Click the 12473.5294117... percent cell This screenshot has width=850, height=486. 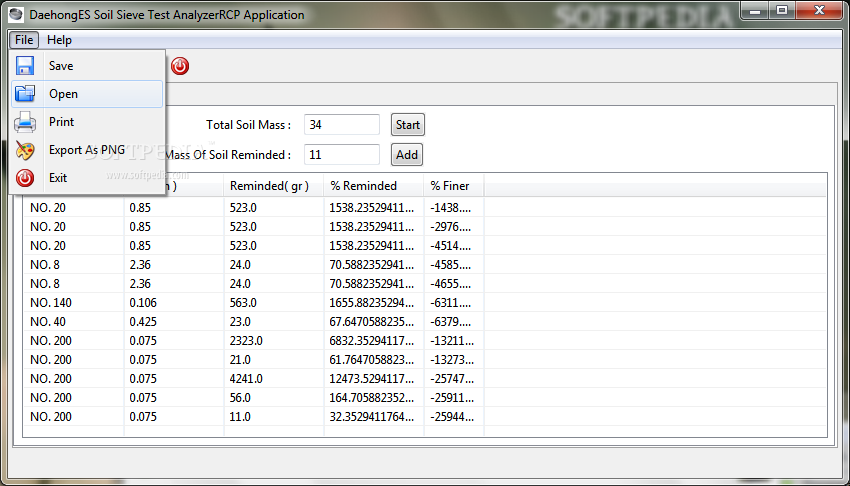click(x=372, y=378)
